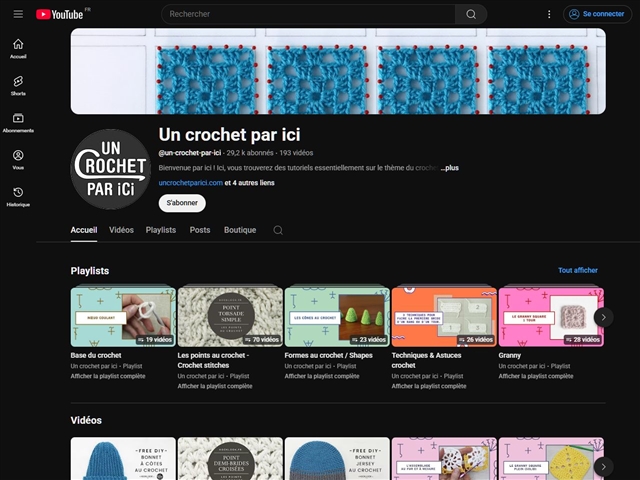Open the uncrochetparici.com link
The width and height of the screenshot is (640, 480).
(191, 183)
